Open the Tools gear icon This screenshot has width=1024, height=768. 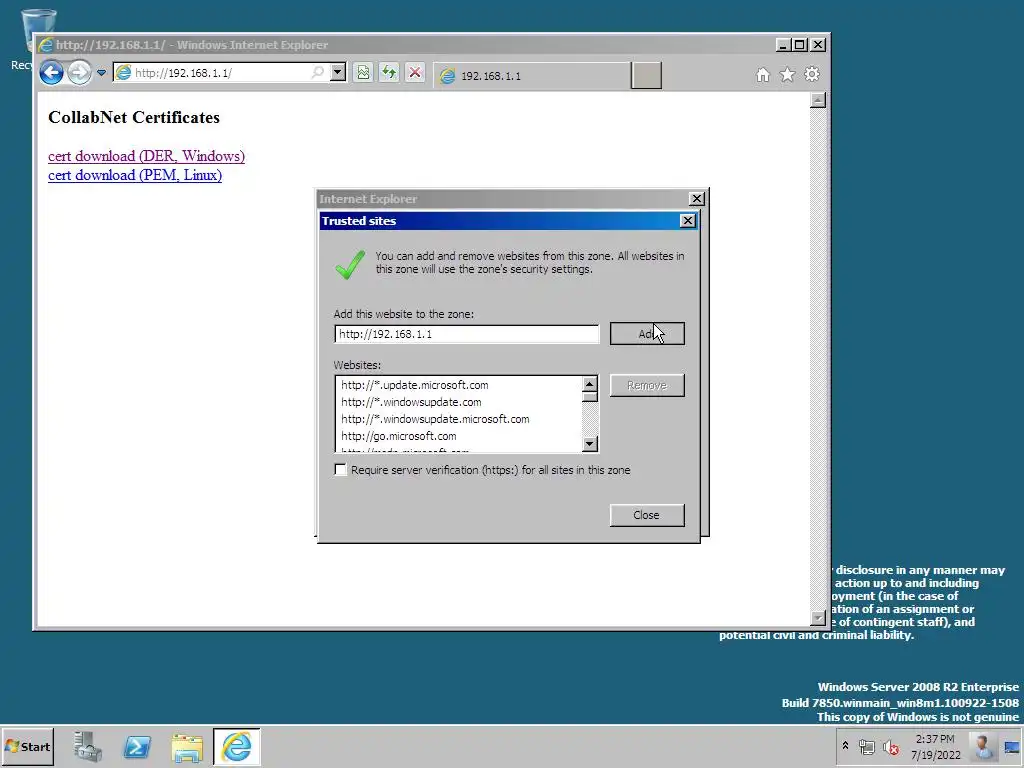812,74
